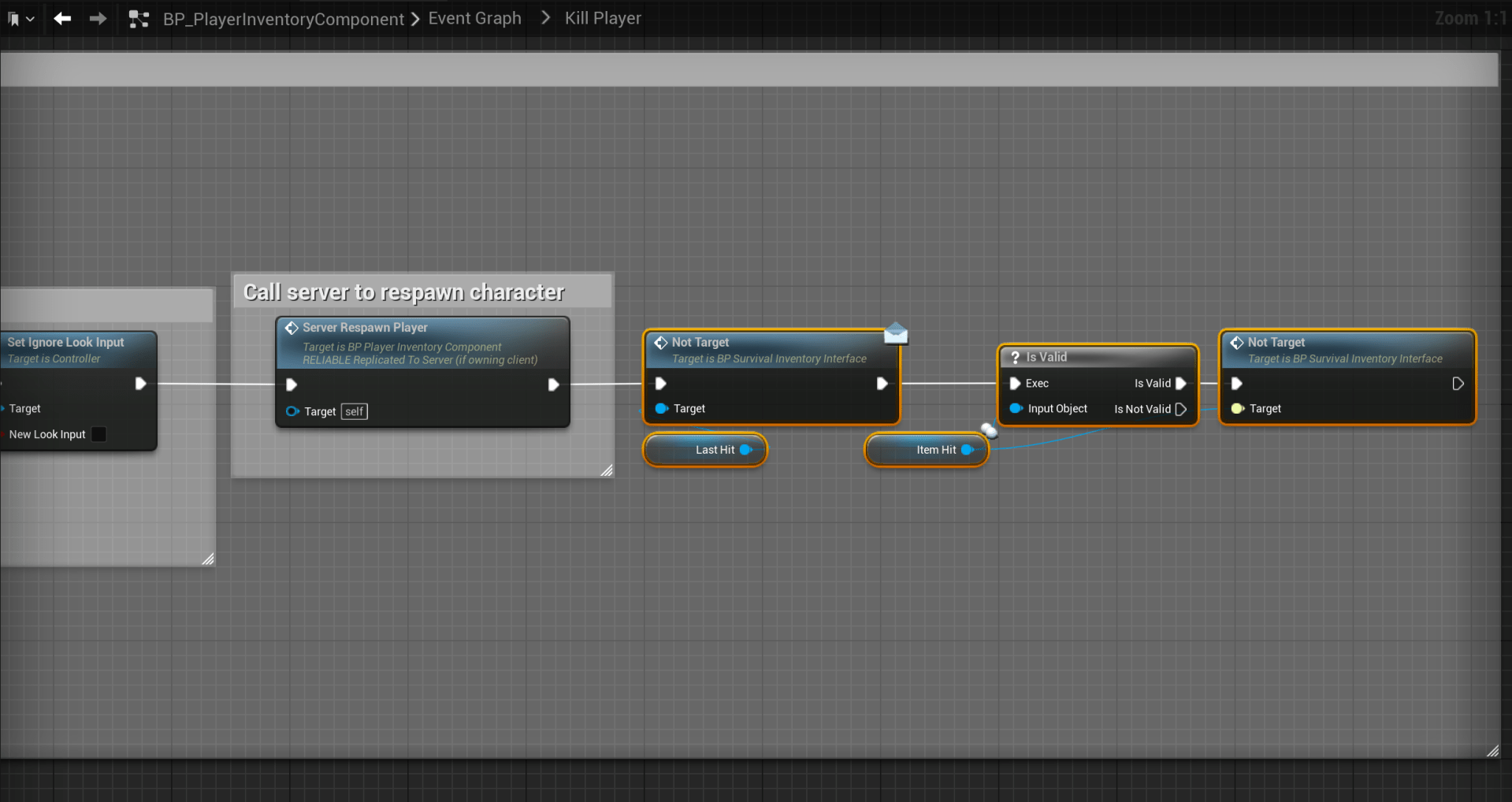The image size is (1512, 802).
Task: Navigate to Event Graph breadcrumb
Action: coord(474,18)
